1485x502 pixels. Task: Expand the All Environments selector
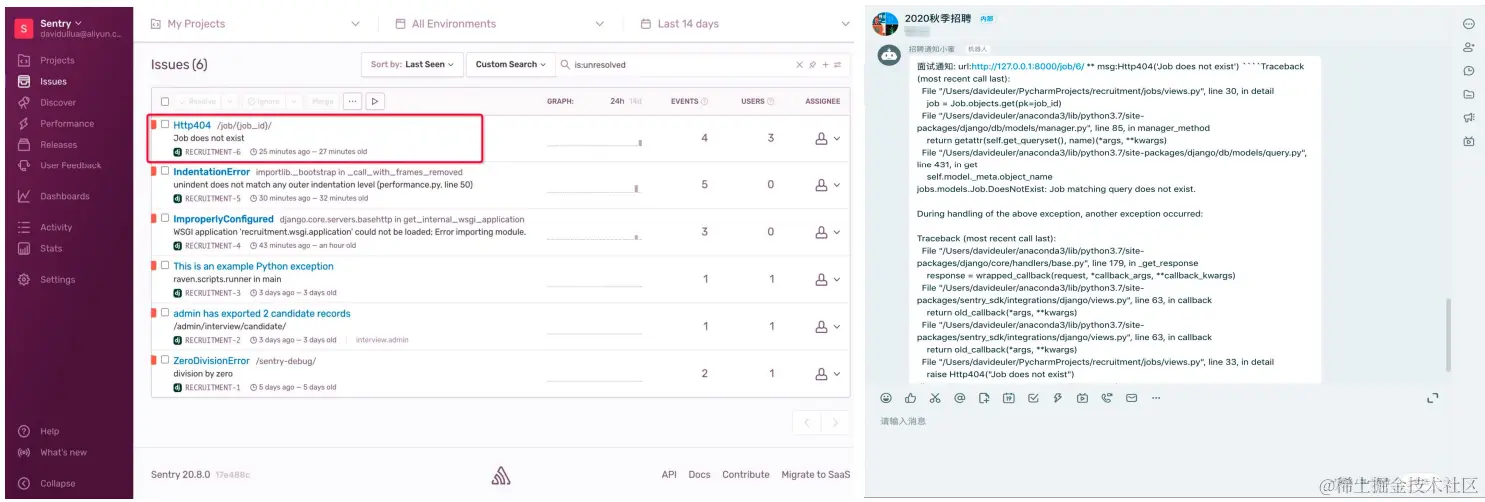(x=499, y=24)
